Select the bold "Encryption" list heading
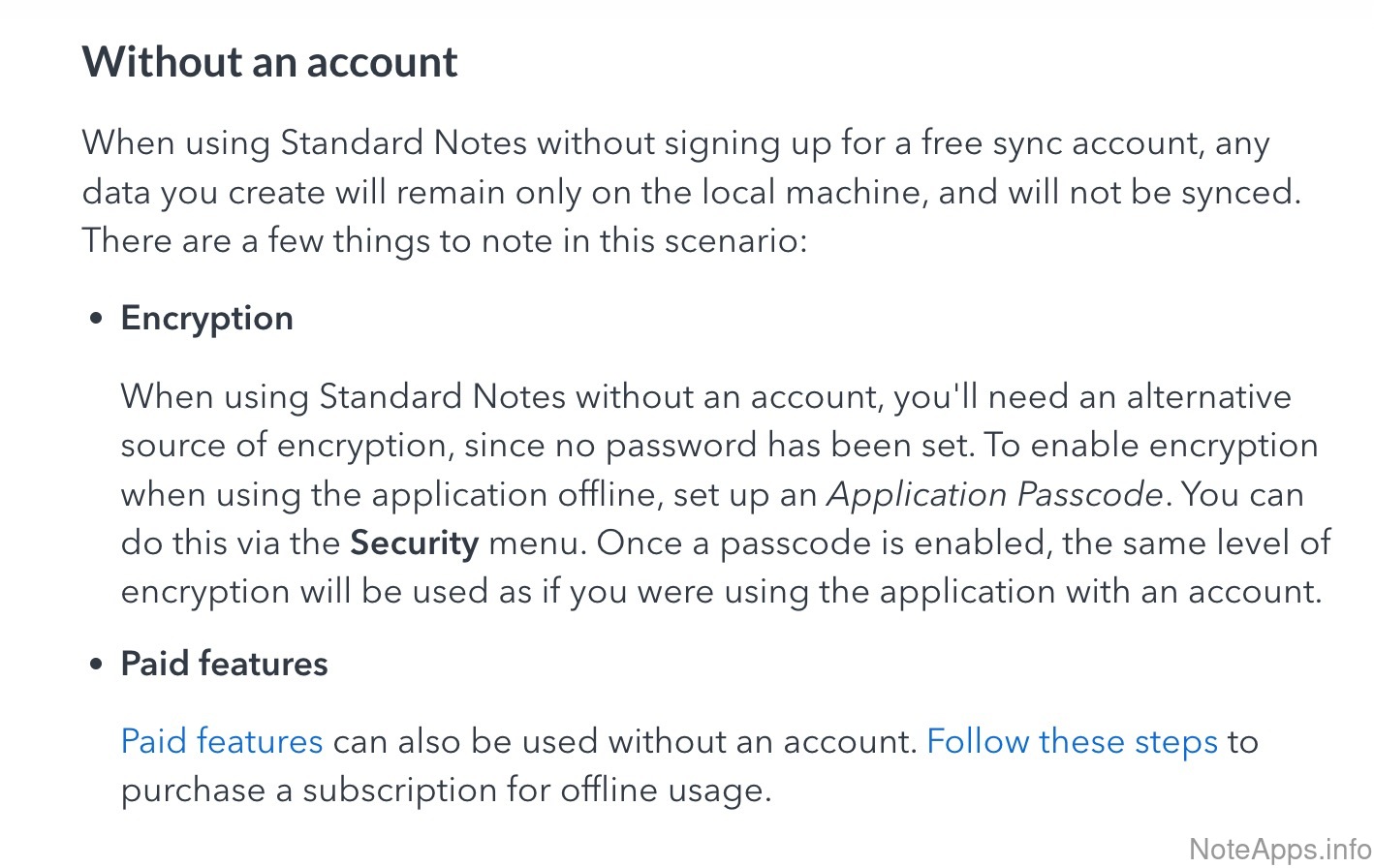1374x868 pixels. (206, 319)
